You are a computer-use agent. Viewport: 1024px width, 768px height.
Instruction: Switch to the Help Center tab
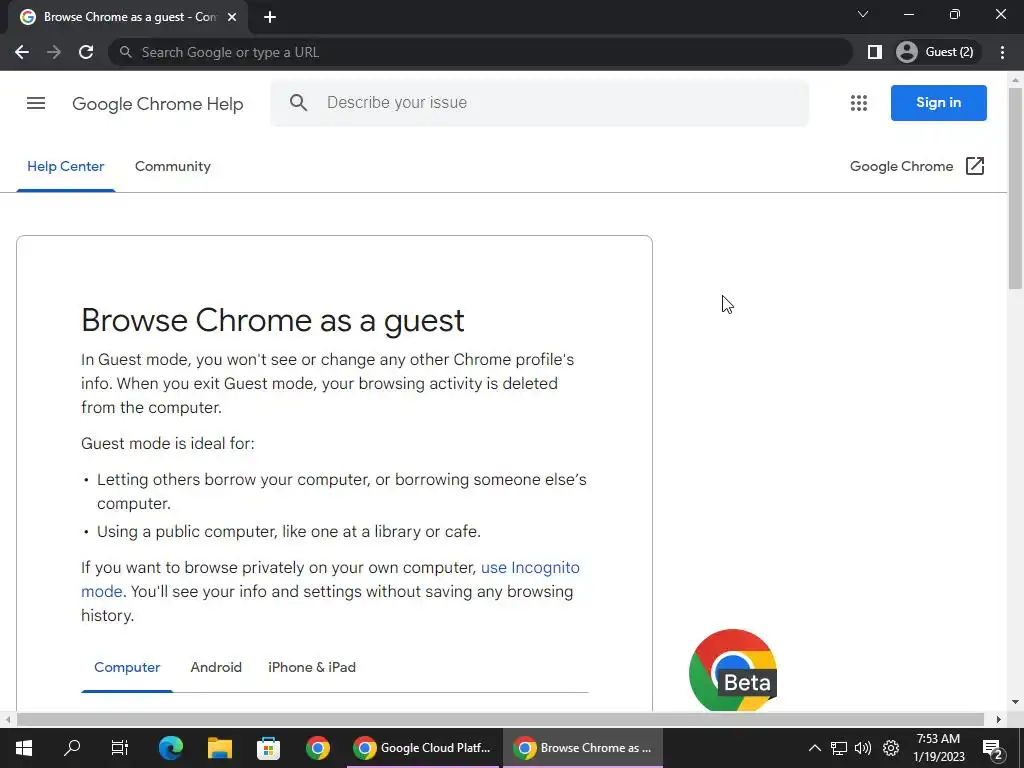[x=65, y=167]
